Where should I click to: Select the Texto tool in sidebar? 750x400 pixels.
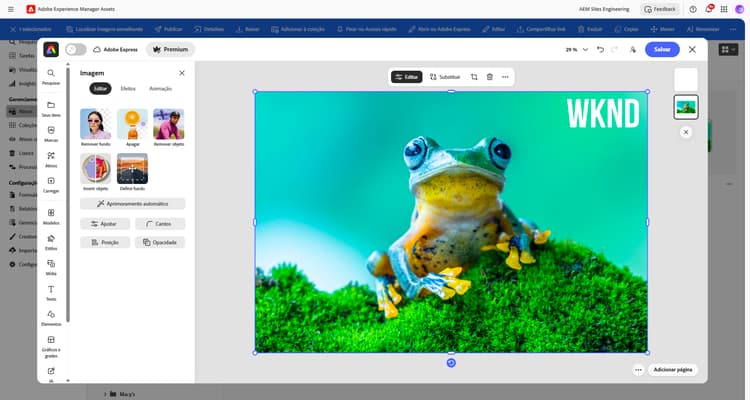pos(51,293)
